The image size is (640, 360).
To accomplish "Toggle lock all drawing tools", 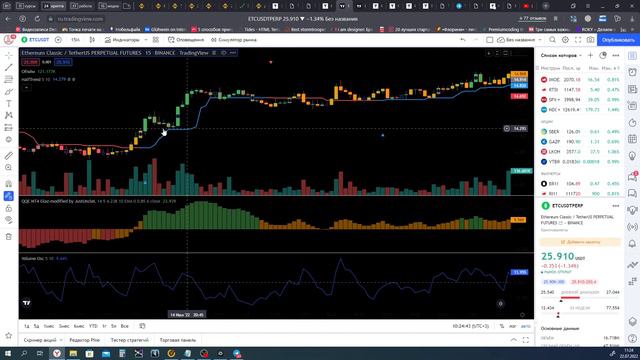I will [x=9, y=208].
